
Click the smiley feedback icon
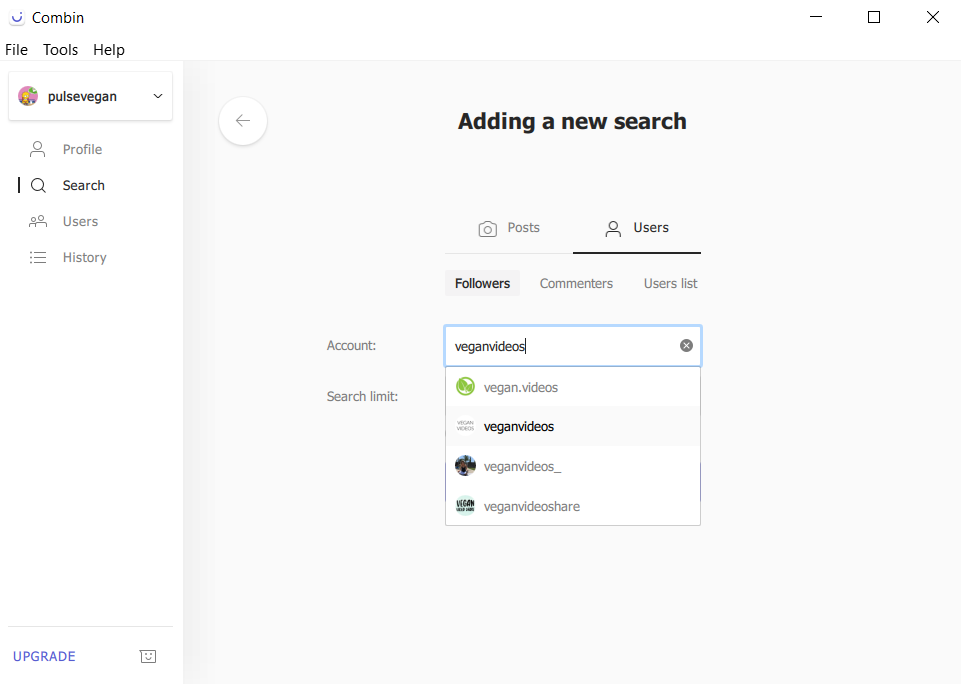pyautogui.click(x=148, y=656)
